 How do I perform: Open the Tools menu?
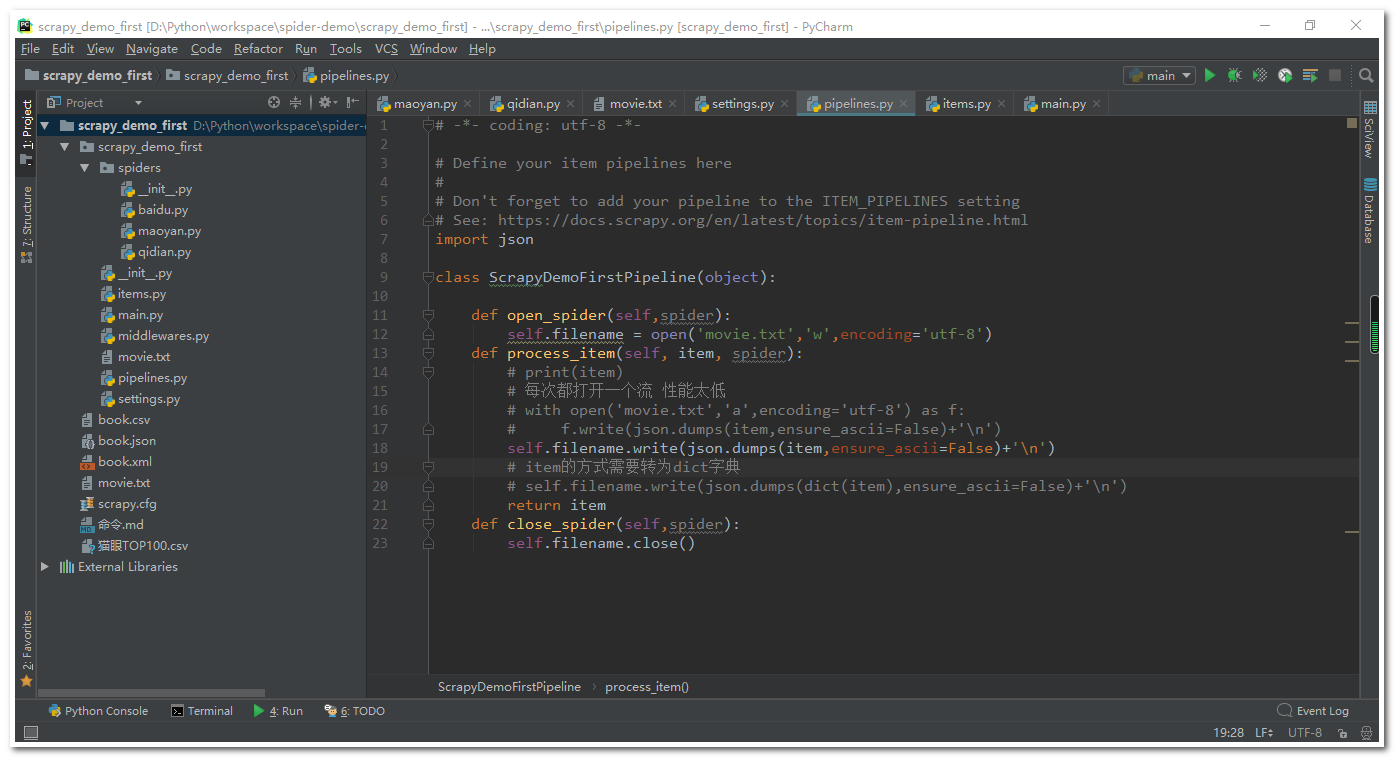[x=345, y=48]
